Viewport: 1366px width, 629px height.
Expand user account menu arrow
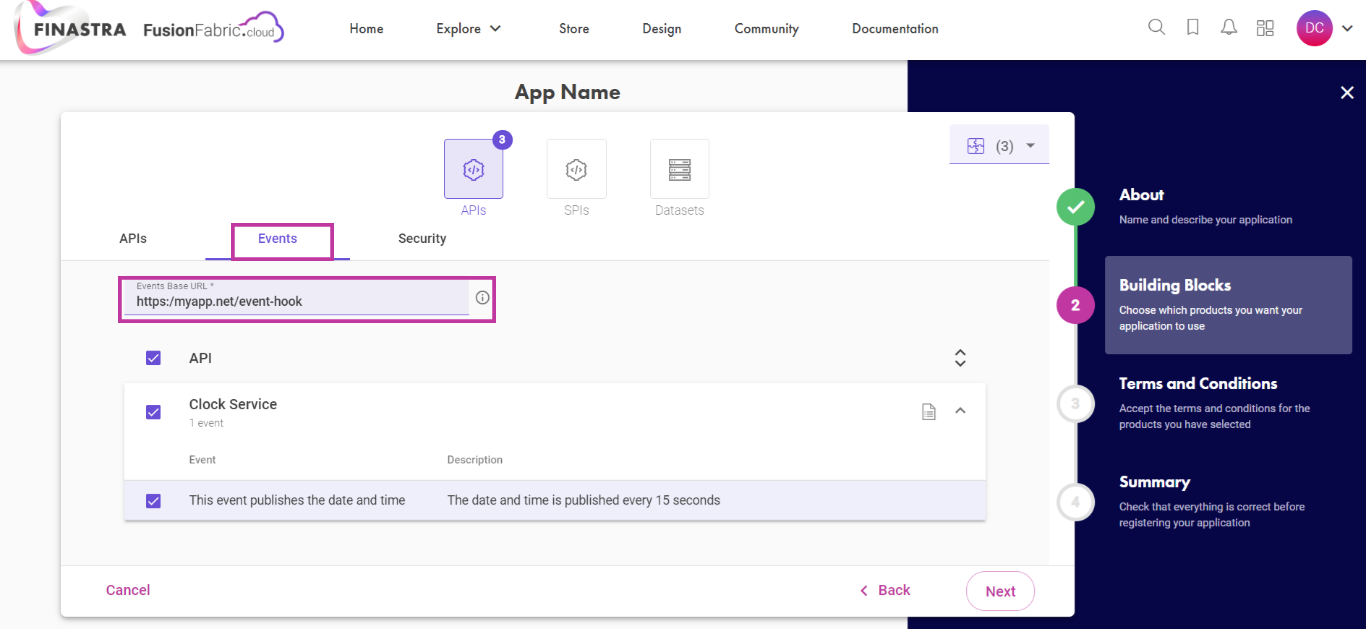click(1346, 30)
